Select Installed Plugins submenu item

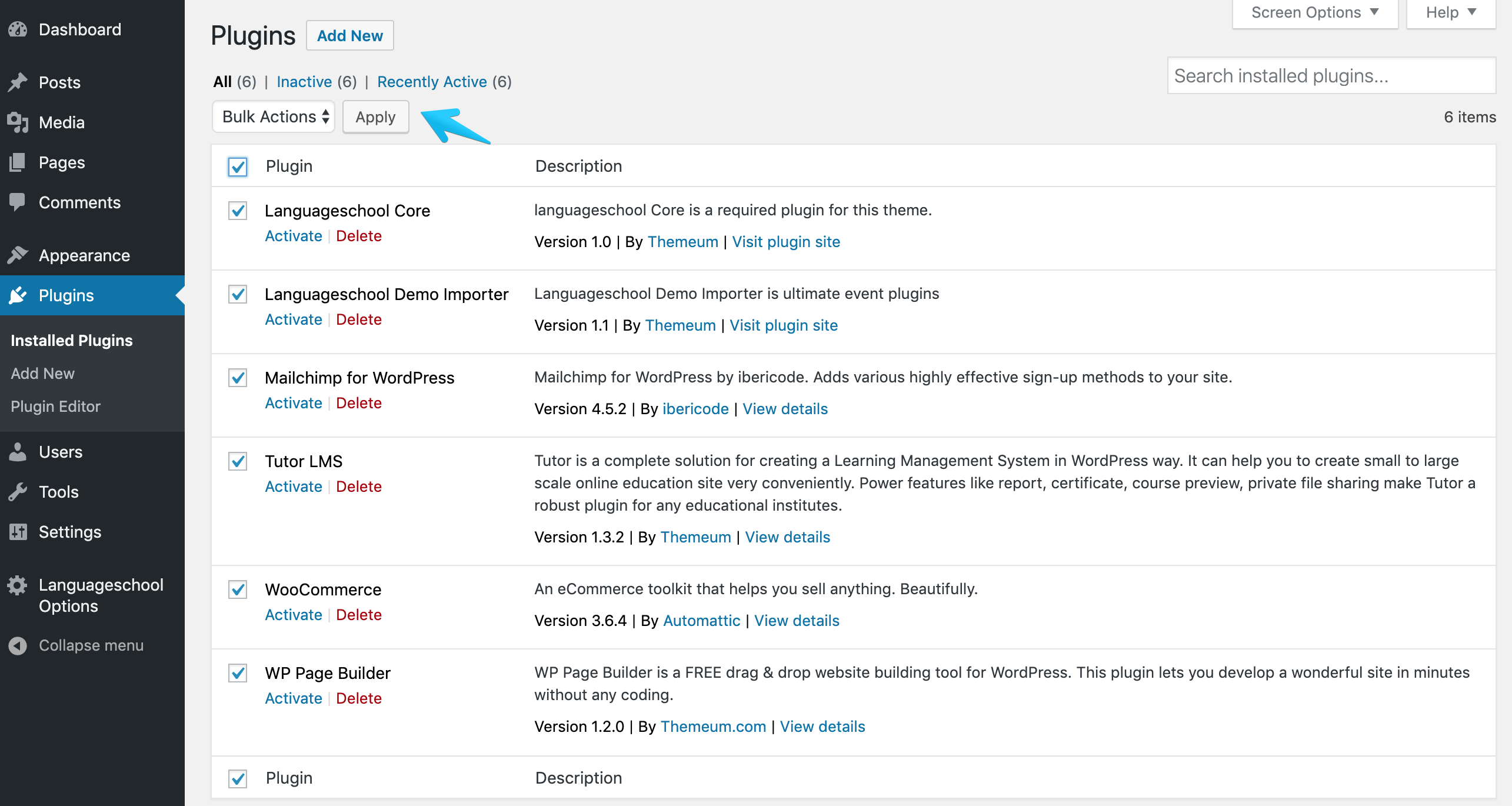pyautogui.click(x=72, y=341)
